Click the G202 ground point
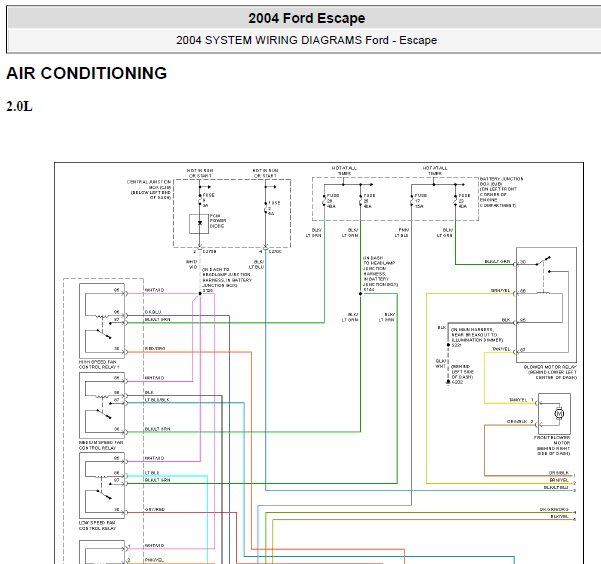Screen dimensions: 601x564 [x=448, y=382]
